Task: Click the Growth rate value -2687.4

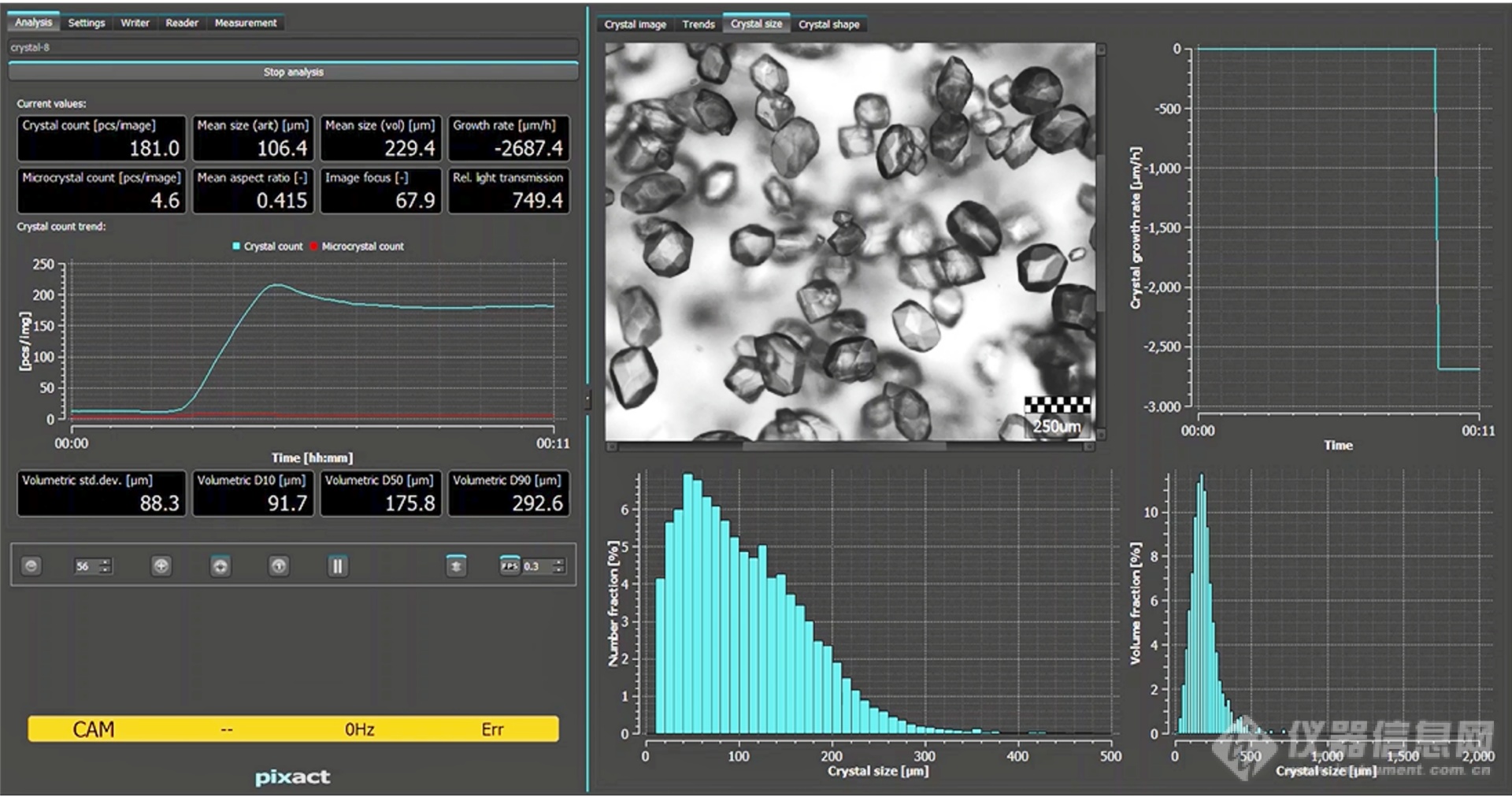Action: 528,148
